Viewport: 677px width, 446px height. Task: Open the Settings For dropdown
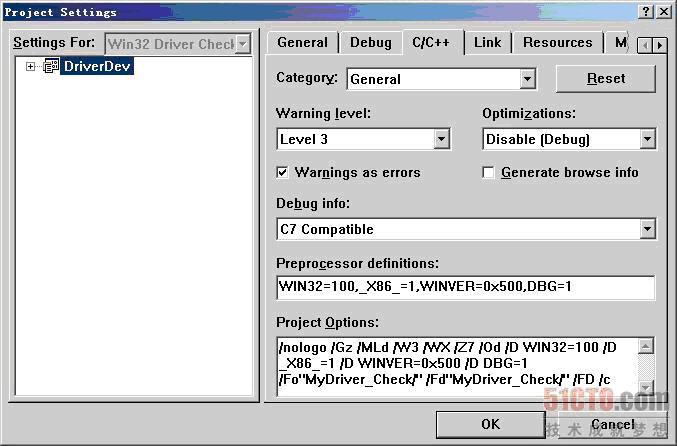click(242, 43)
